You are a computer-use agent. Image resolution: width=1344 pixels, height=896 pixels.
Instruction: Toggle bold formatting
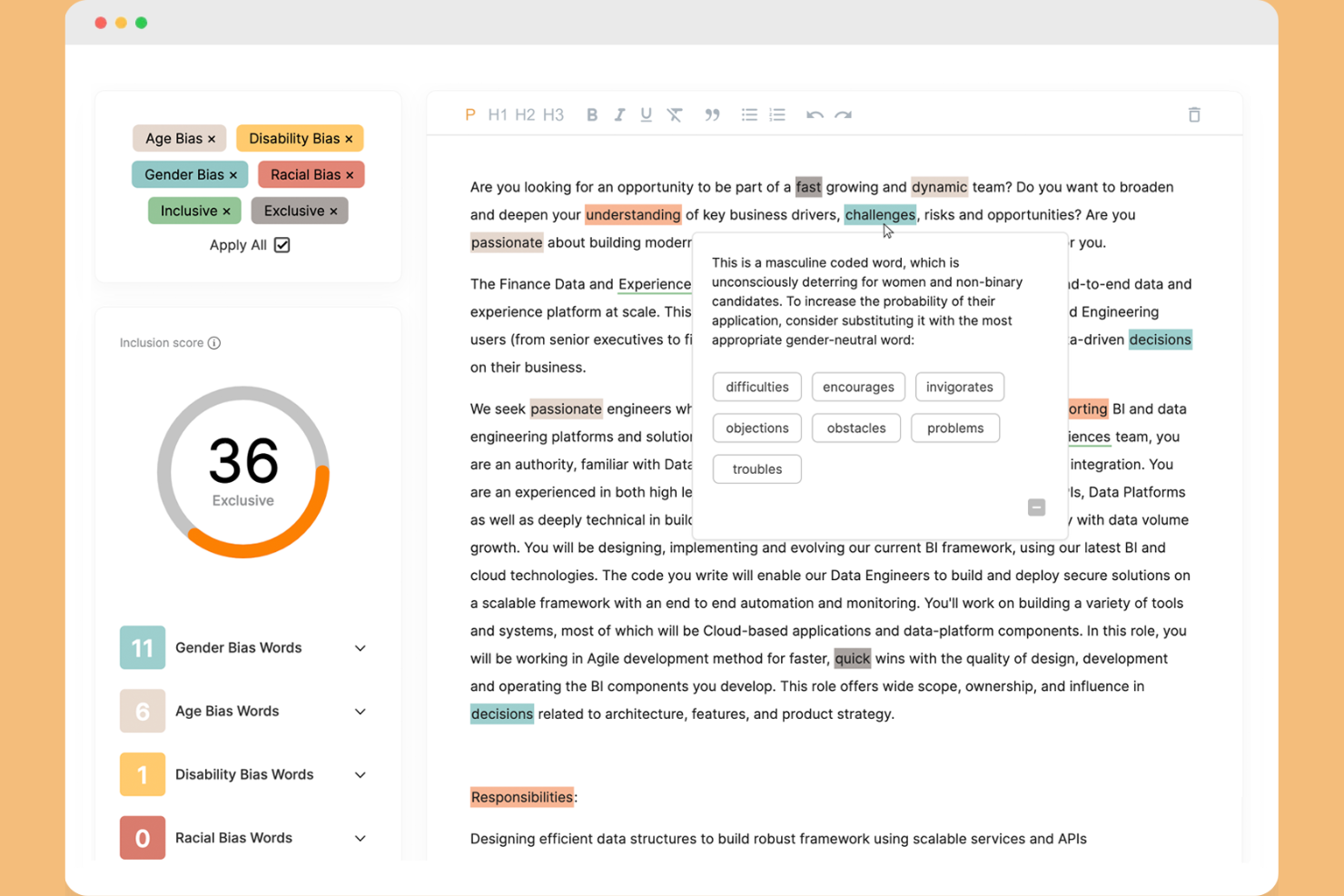point(592,114)
